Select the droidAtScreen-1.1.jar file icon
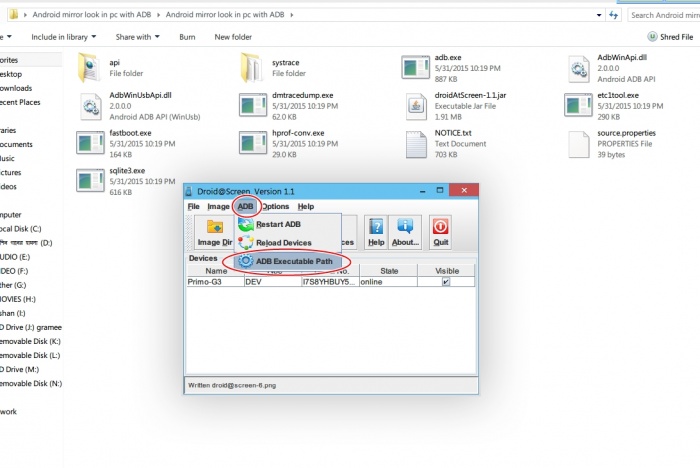 click(x=416, y=107)
